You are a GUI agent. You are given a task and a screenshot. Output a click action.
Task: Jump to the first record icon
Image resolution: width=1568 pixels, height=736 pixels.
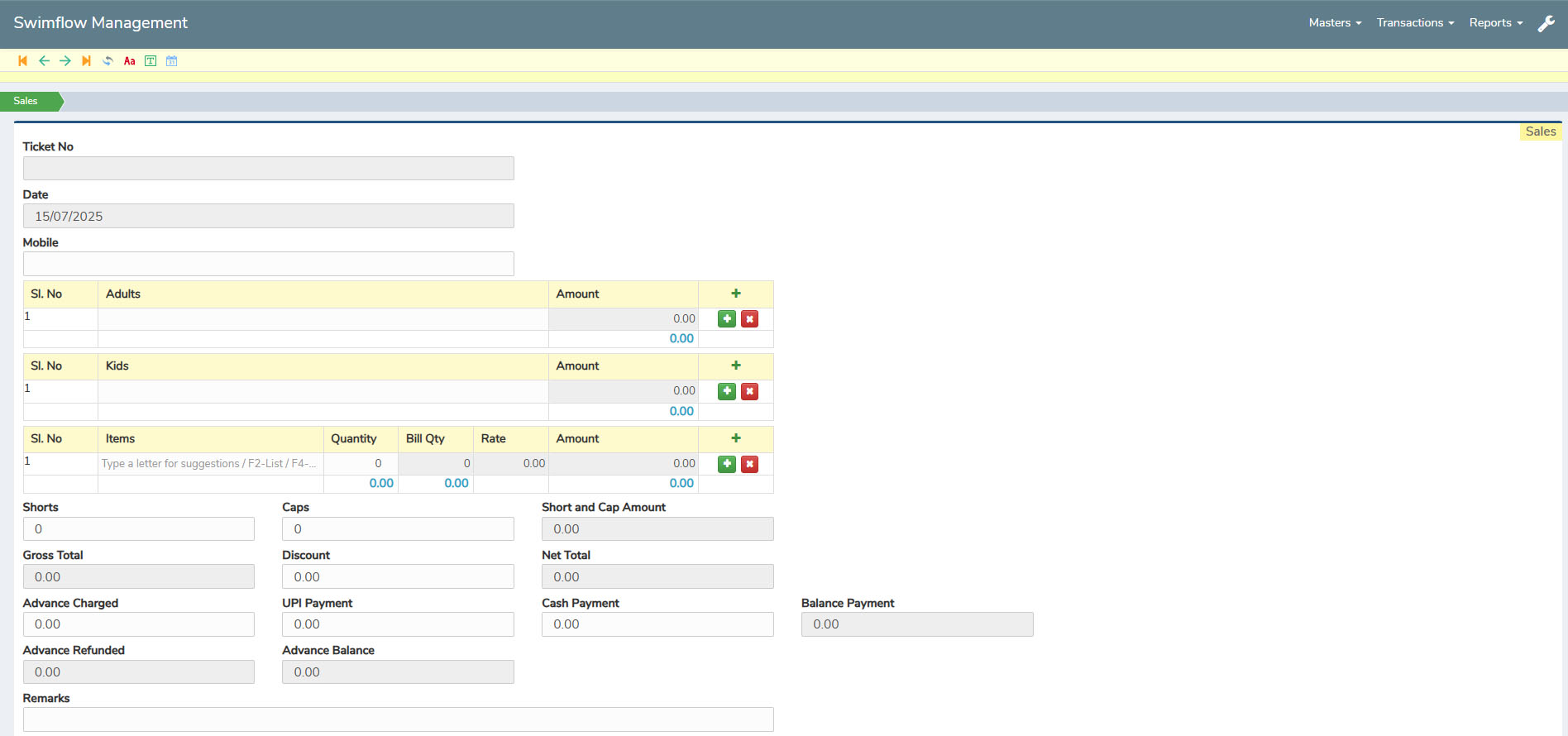point(23,61)
